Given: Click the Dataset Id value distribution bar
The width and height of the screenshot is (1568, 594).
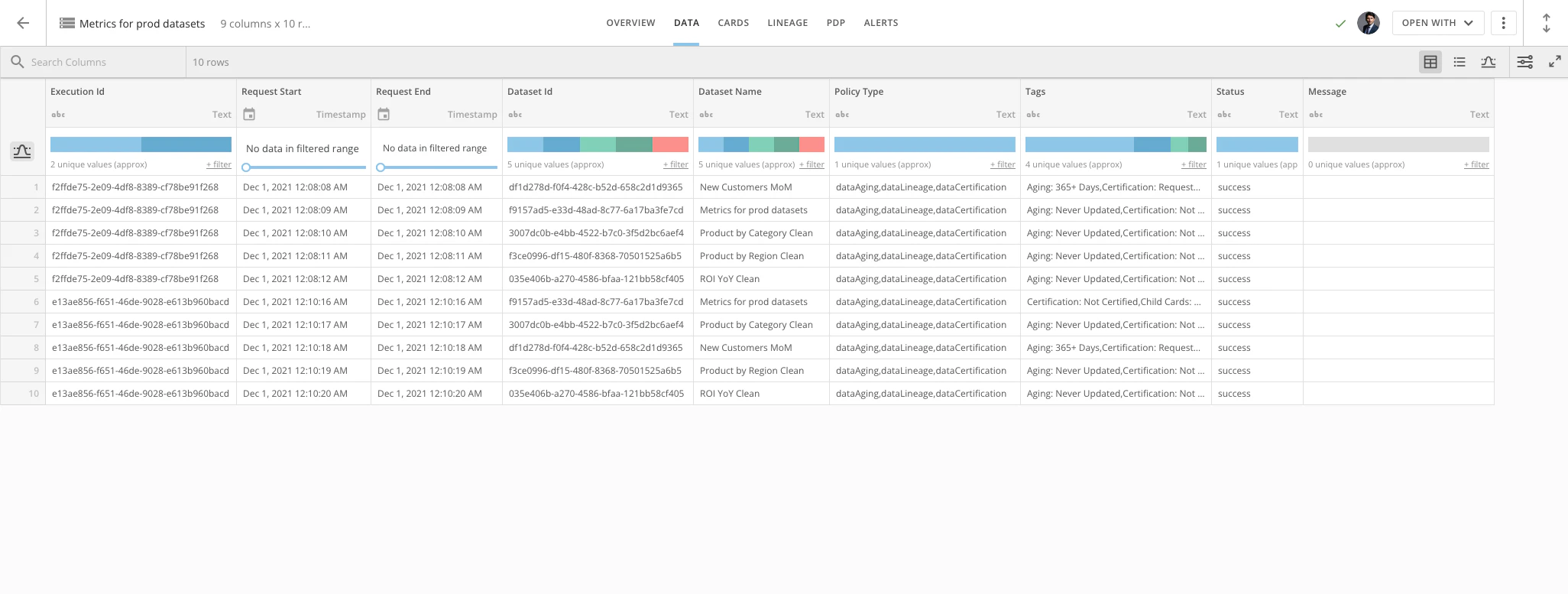Looking at the screenshot, I should tap(598, 144).
